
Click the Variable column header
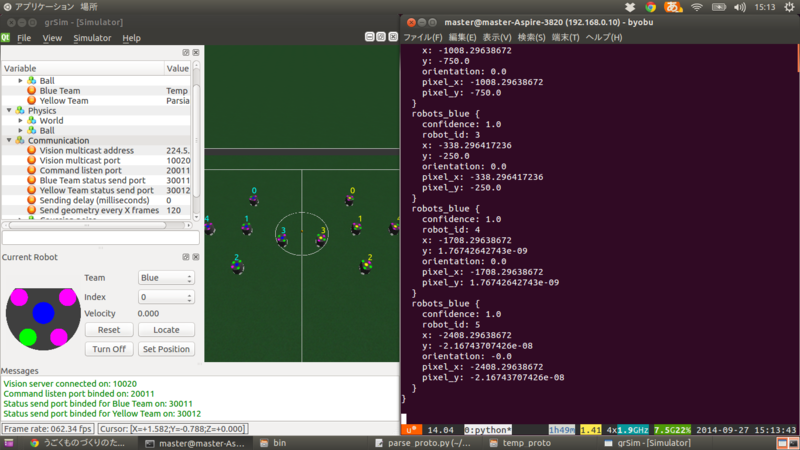[83, 68]
